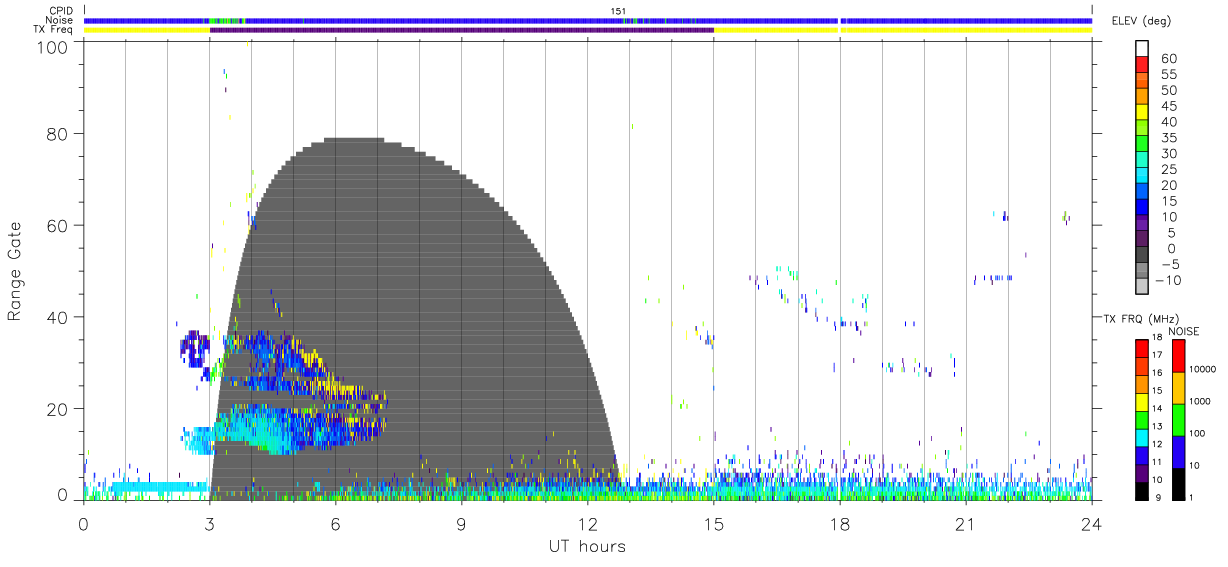Click x-axis tick label '3'
Image resolution: width=1228 pixels, height=567 pixels.
tap(209, 524)
